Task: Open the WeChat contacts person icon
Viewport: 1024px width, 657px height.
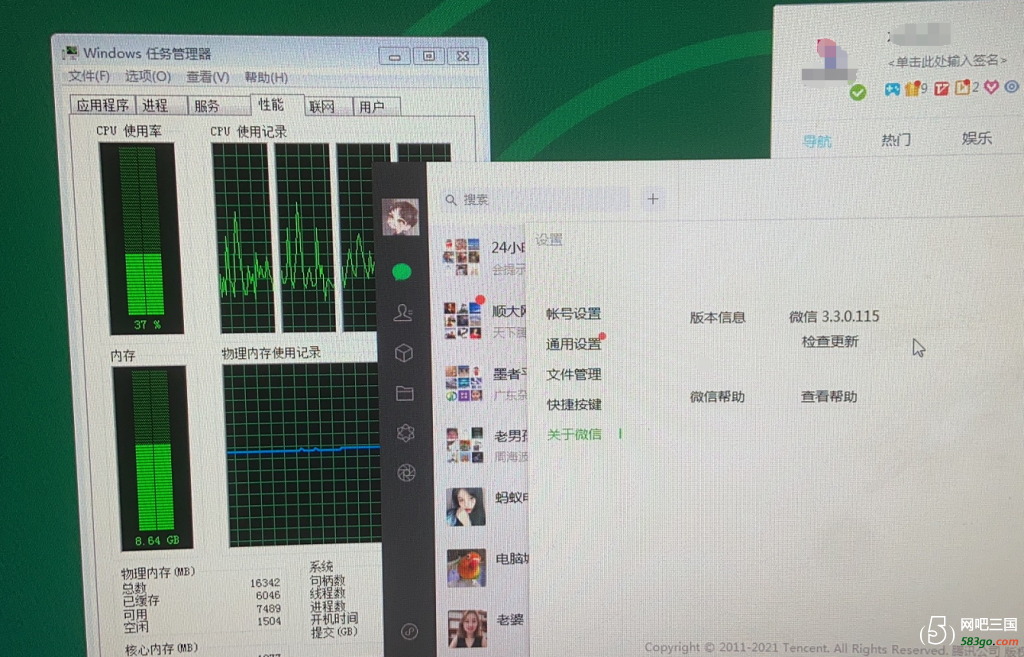Action: coord(403,313)
